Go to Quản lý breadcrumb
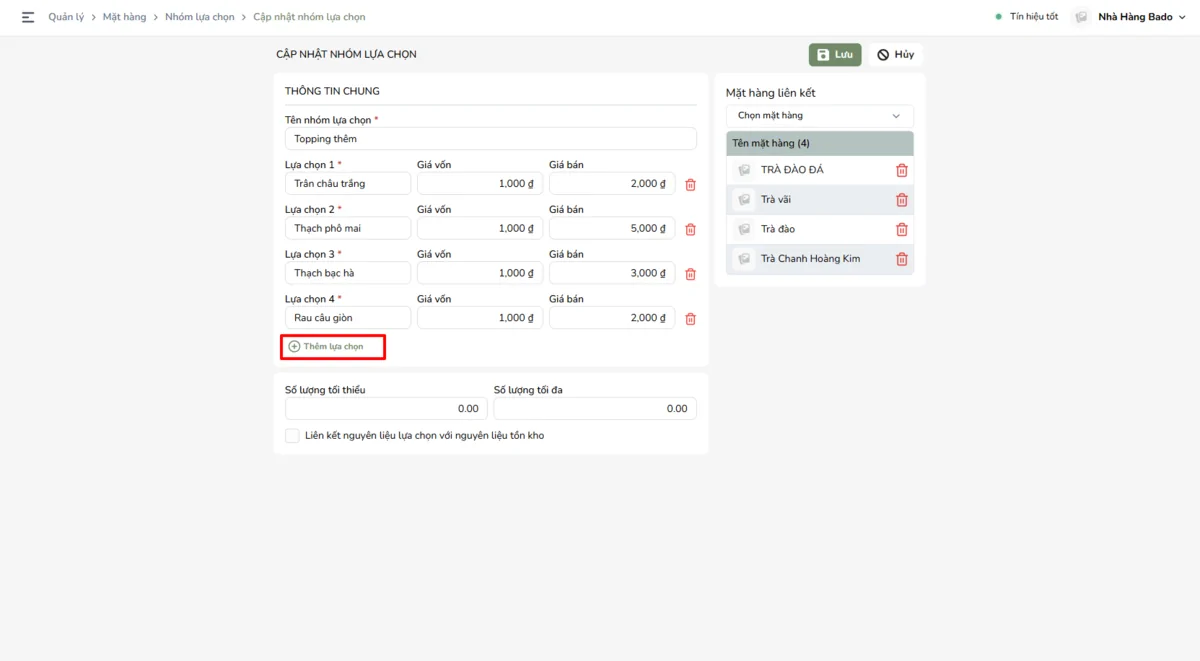Screen dimensions: 1200x661 [66, 17]
